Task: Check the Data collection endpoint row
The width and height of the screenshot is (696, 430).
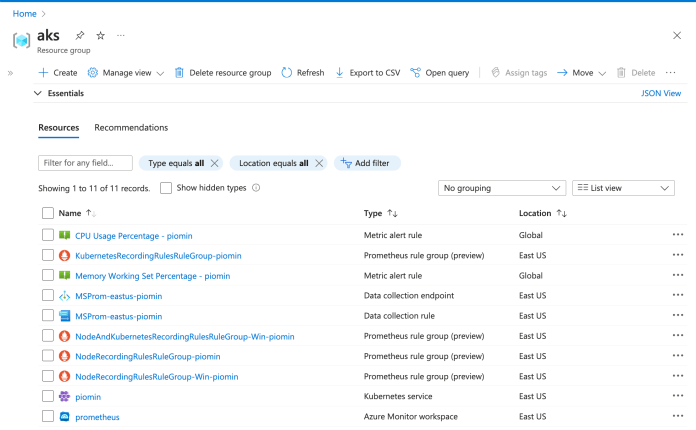Action: click(48, 295)
